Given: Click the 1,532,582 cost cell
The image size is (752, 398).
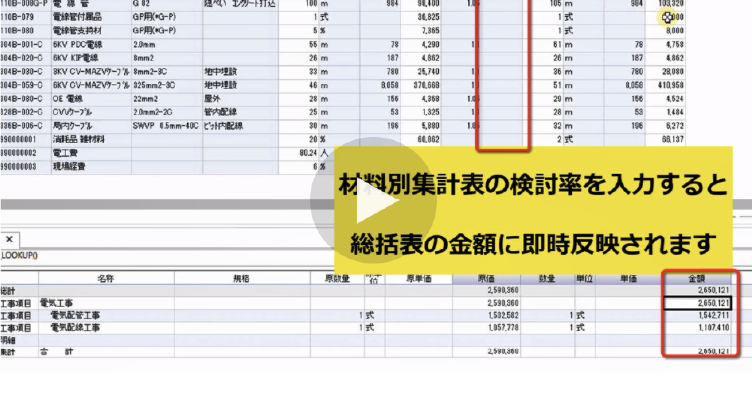Looking at the screenshot, I should click(x=486, y=316).
